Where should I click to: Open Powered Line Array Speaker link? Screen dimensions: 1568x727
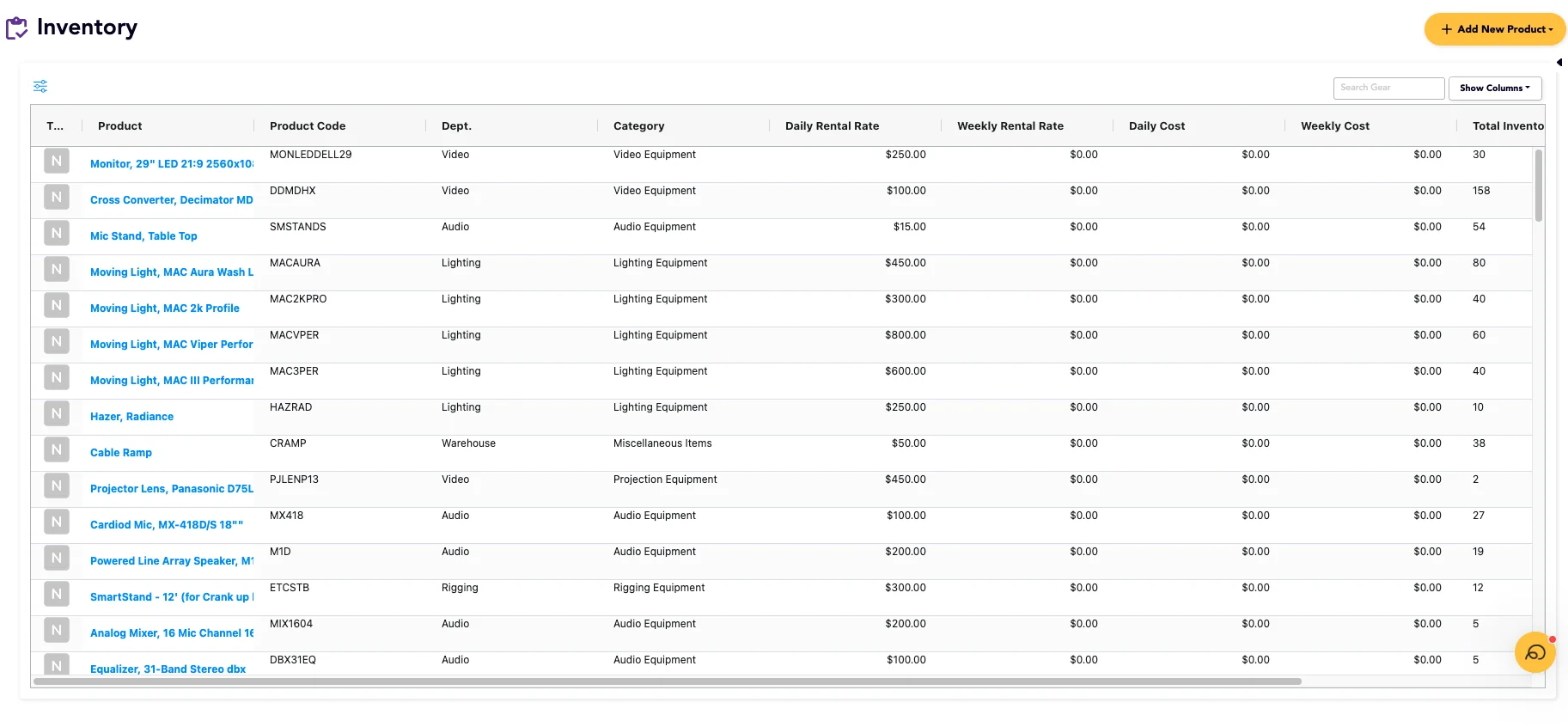[x=172, y=560]
